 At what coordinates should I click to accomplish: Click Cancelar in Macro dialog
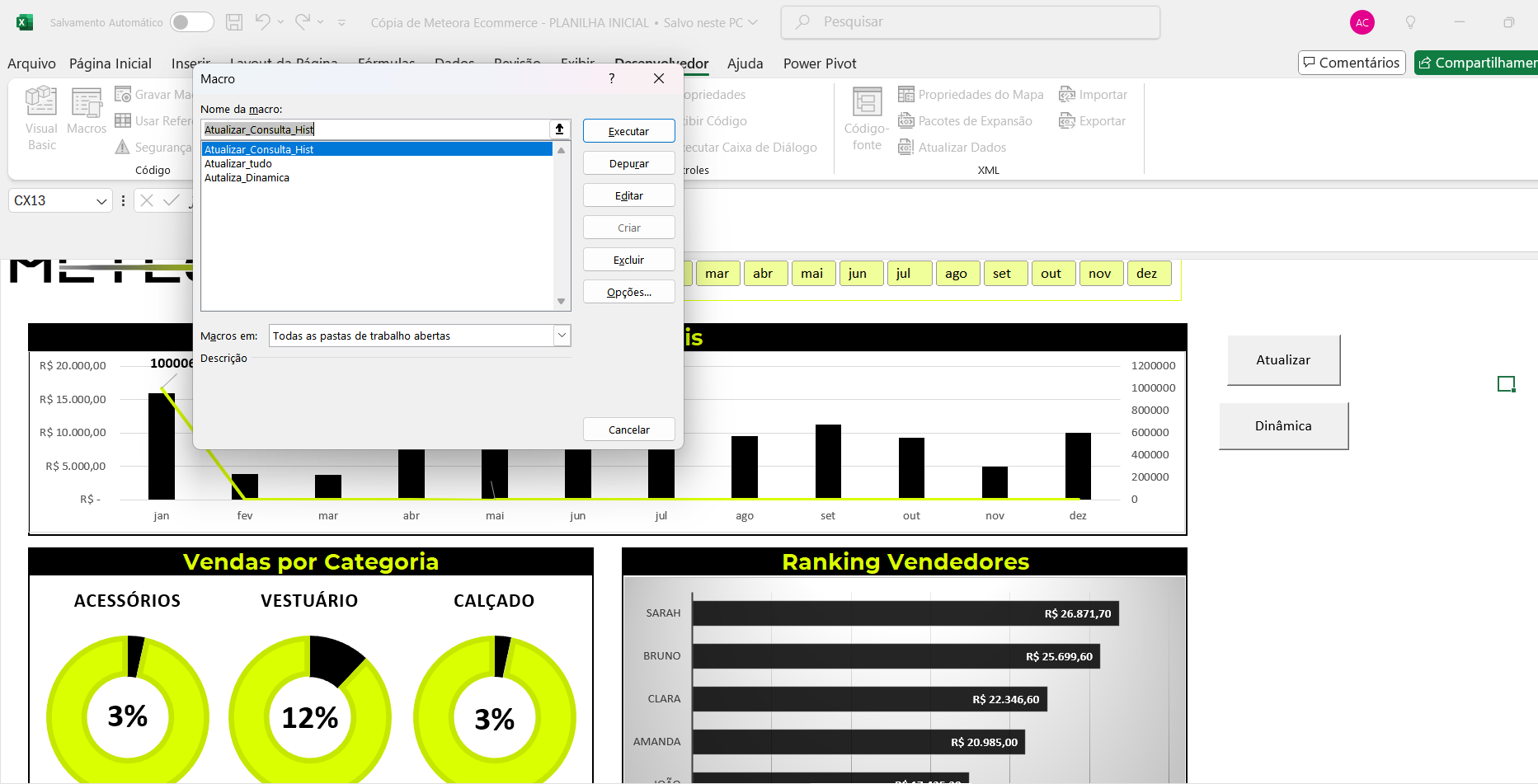coord(628,430)
